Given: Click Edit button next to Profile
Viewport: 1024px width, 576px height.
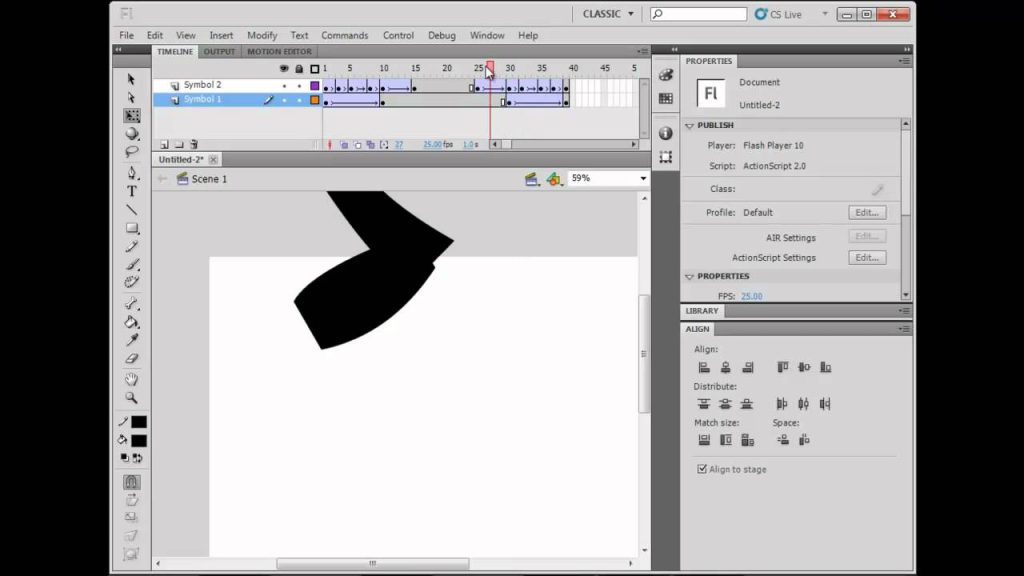Looking at the screenshot, I should tap(867, 213).
